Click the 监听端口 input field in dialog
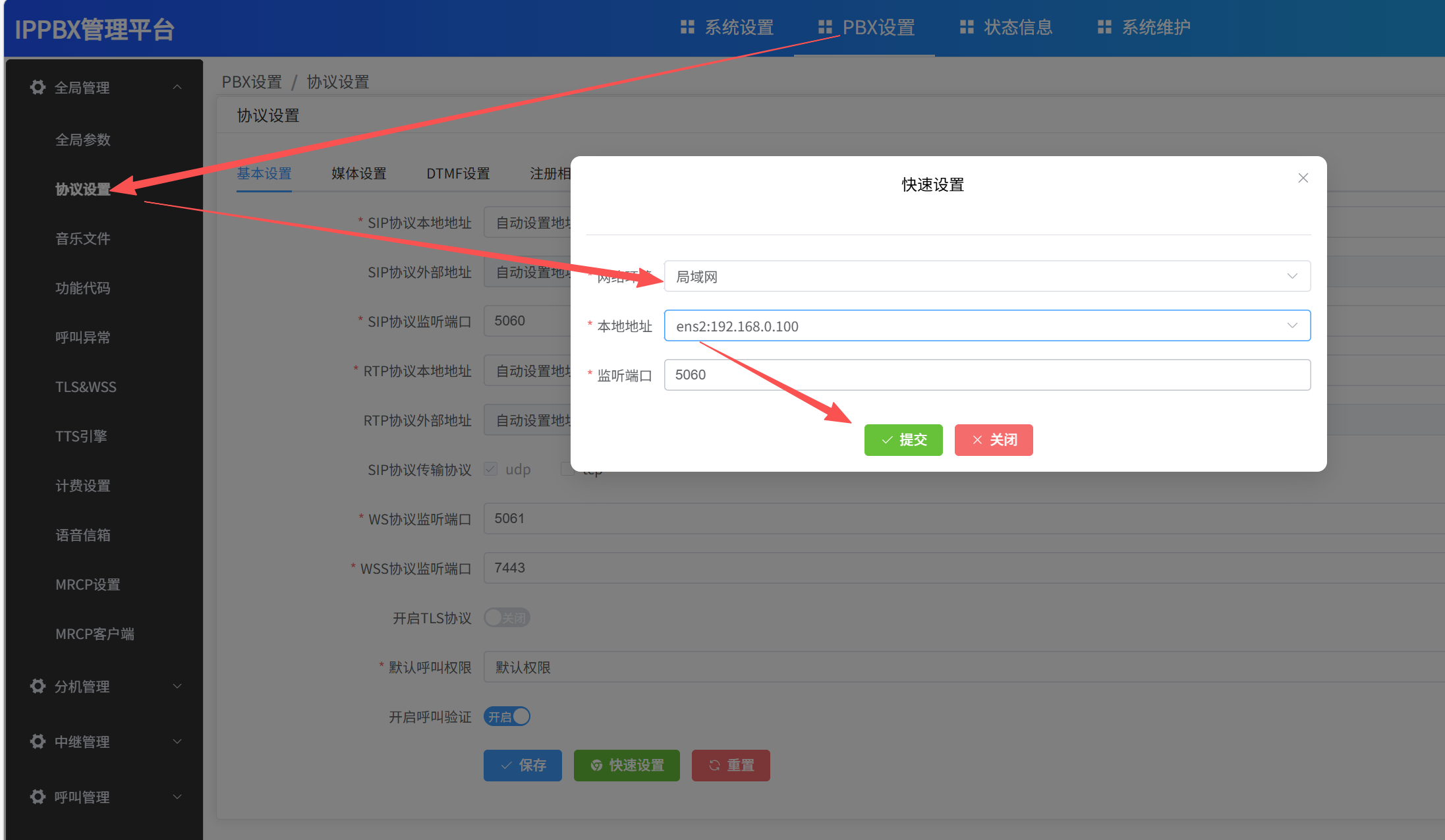The width and height of the screenshot is (1445, 840). pos(986,375)
